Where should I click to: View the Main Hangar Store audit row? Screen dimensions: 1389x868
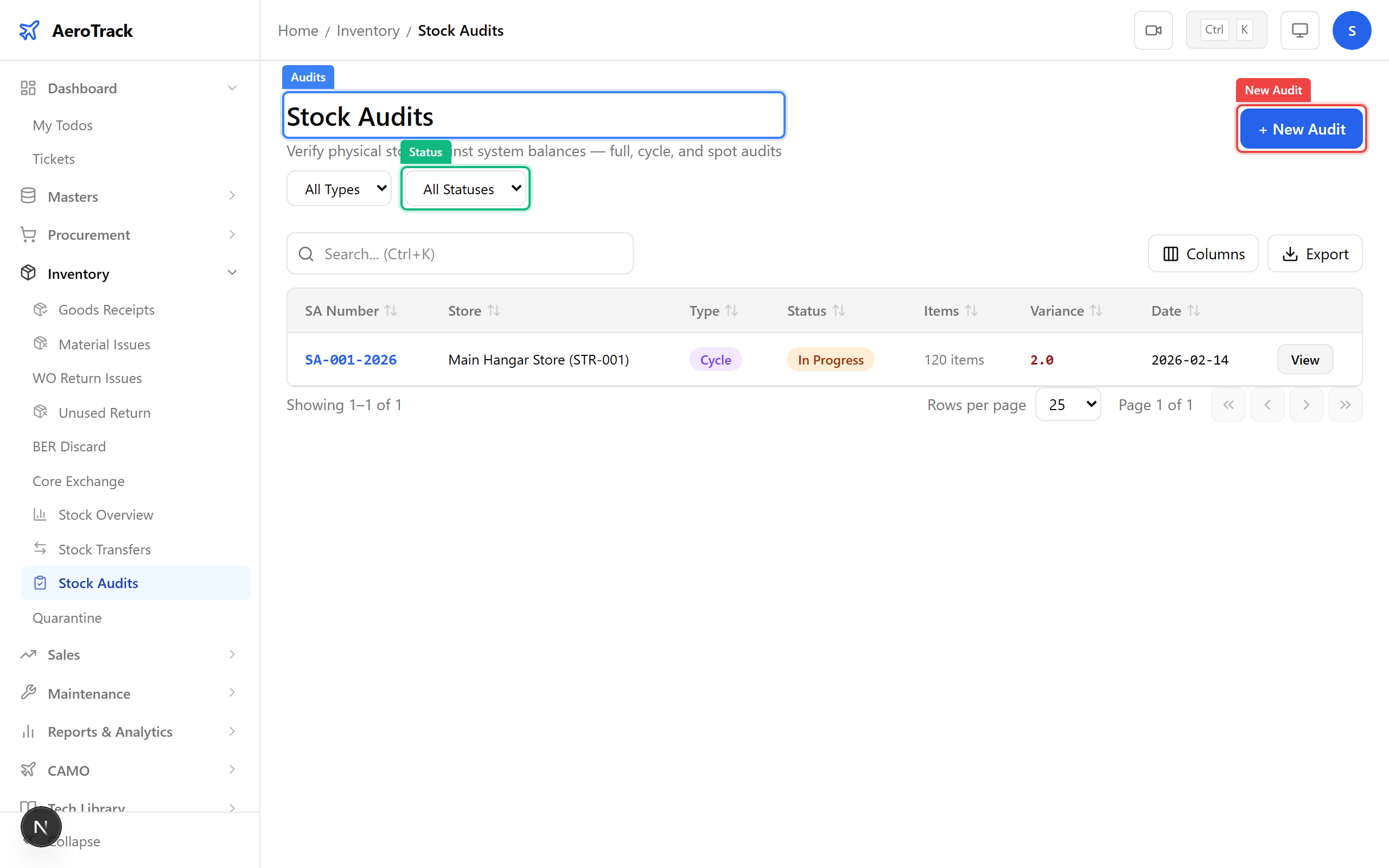tap(1304, 359)
